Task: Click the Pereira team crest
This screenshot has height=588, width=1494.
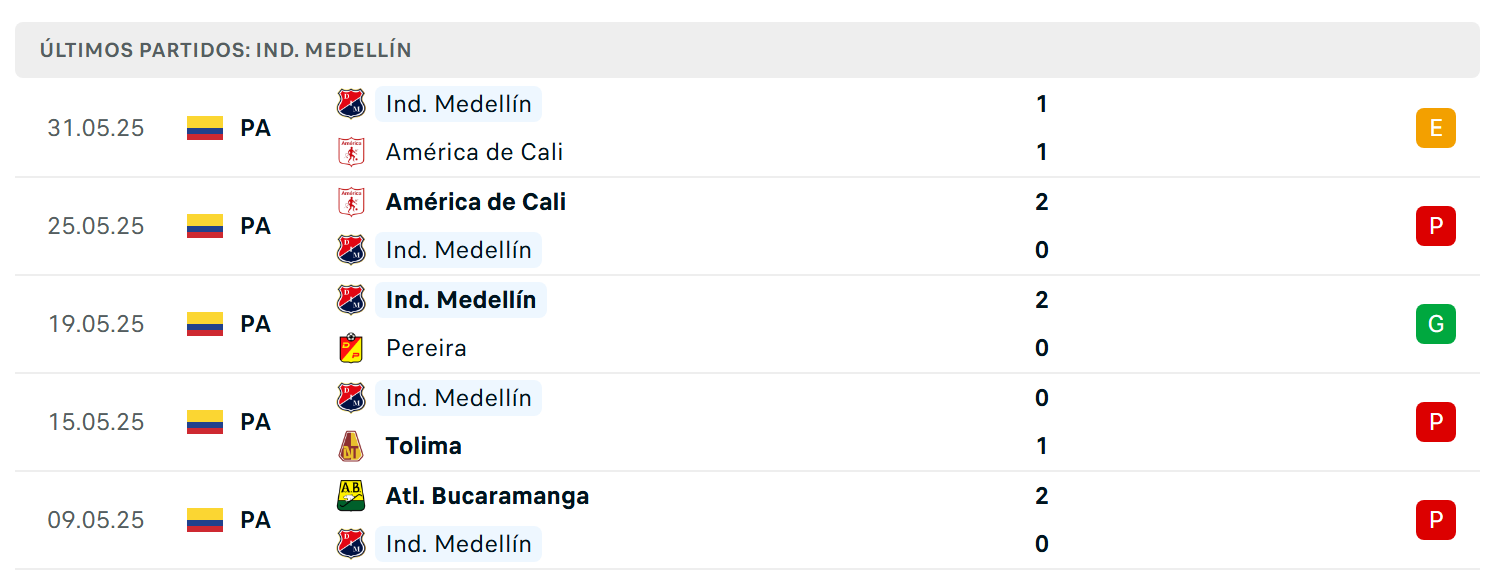Action: [351, 348]
